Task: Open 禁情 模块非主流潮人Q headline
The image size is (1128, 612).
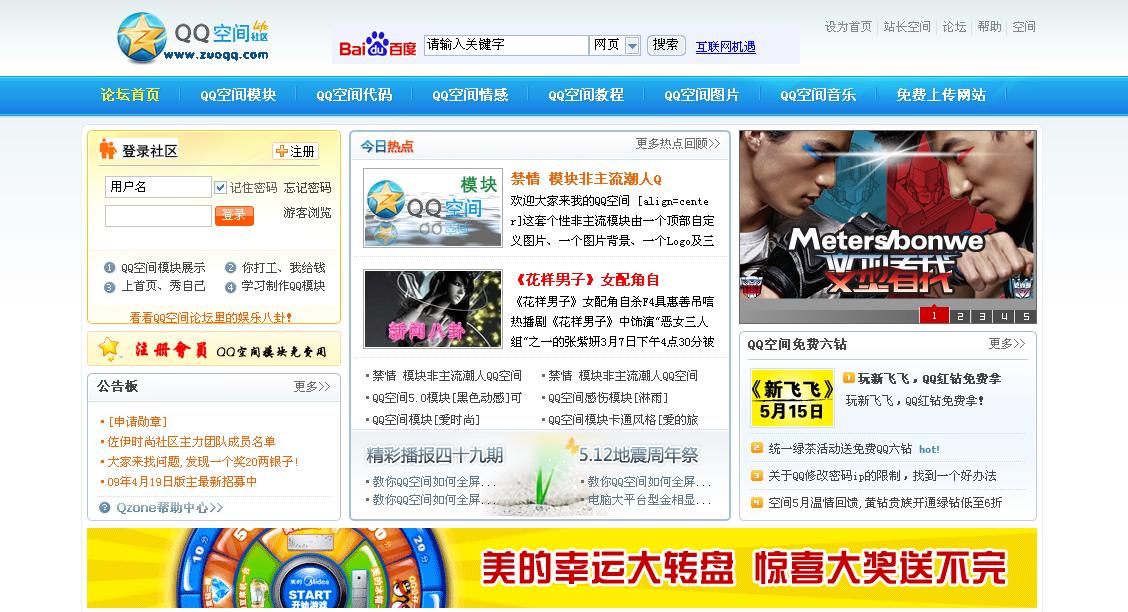Action: [586, 179]
